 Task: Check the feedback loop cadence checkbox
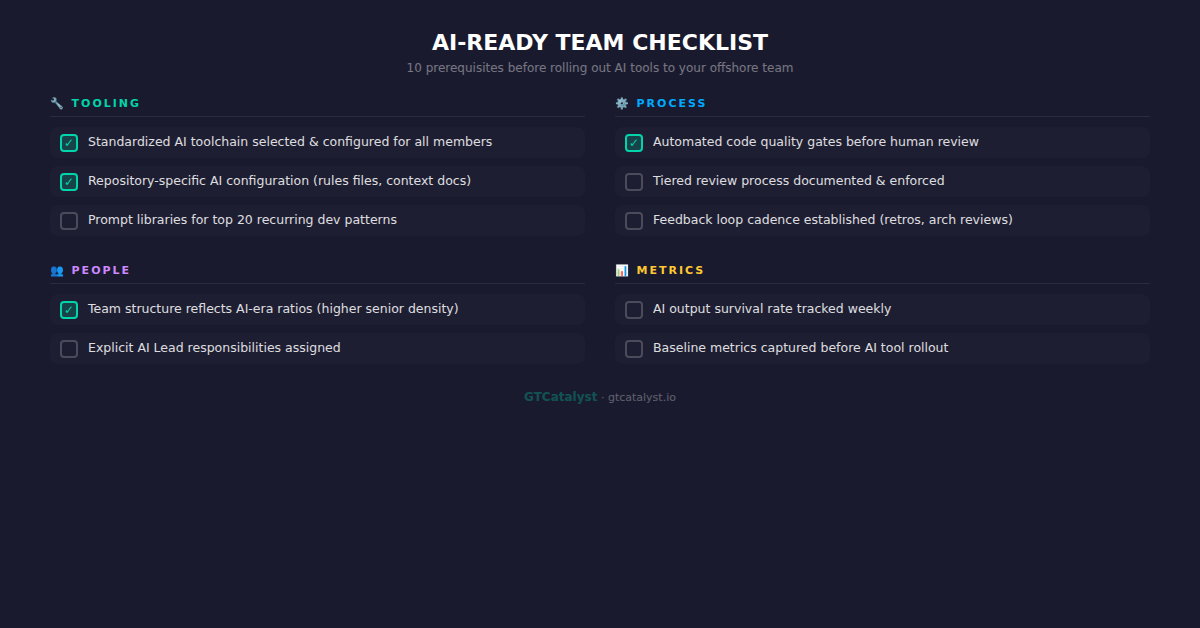(x=633, y=220)
